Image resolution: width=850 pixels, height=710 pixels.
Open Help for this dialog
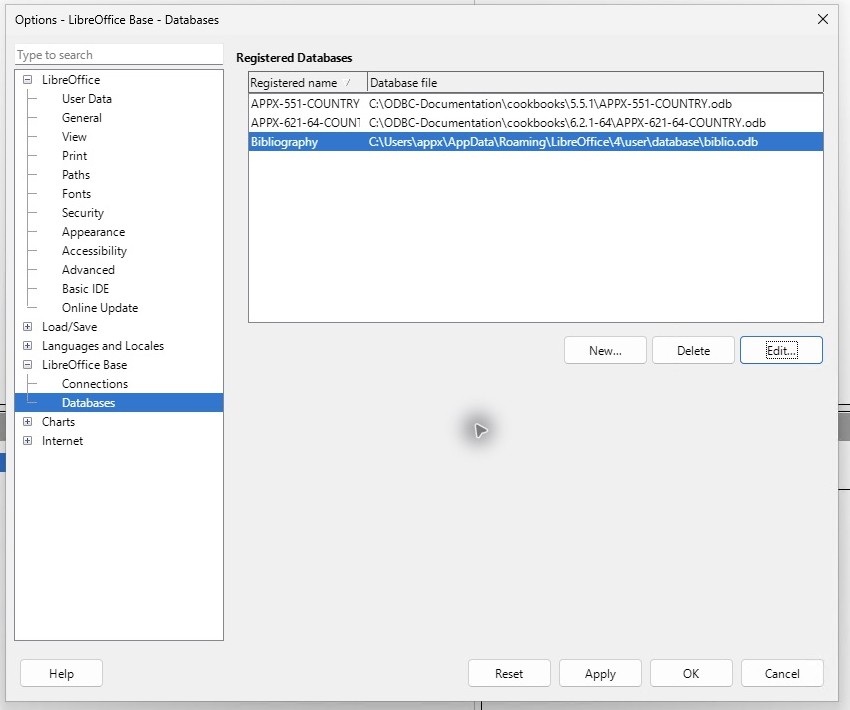click(61, 673)
